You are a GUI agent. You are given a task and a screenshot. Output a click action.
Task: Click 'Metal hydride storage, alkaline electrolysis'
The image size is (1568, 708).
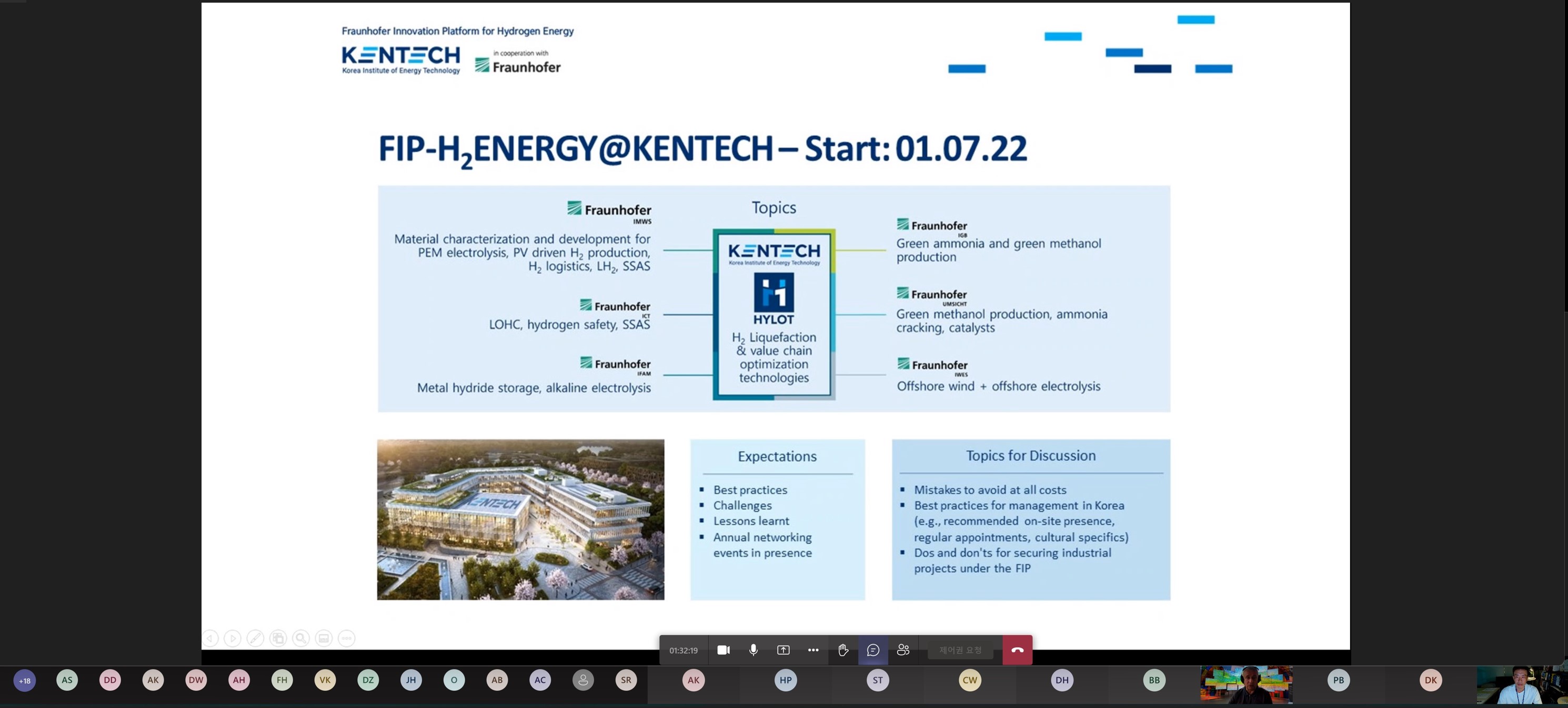click(x=534, y=388)
